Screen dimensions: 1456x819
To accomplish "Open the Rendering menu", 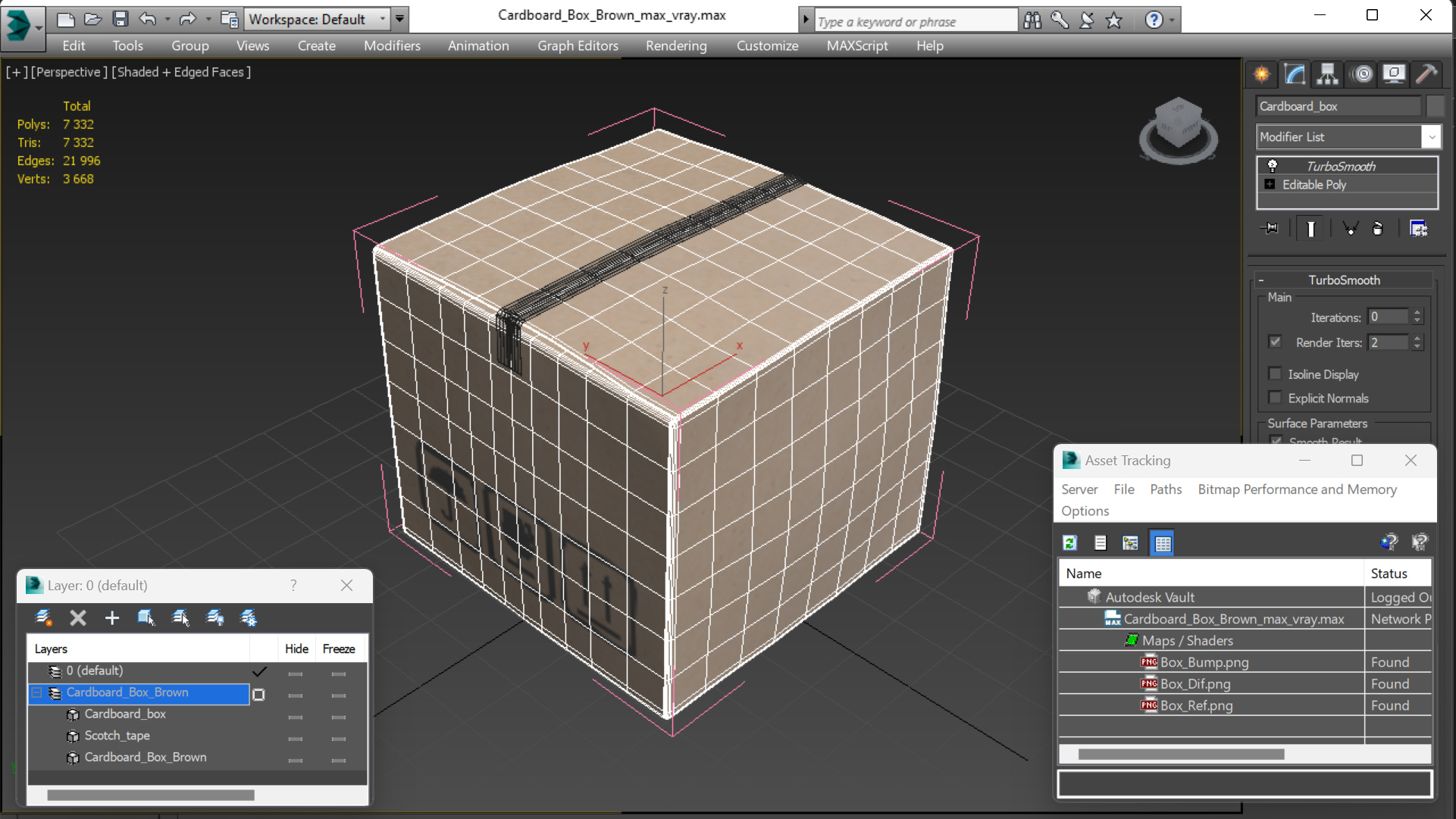I will coord(676,46).
